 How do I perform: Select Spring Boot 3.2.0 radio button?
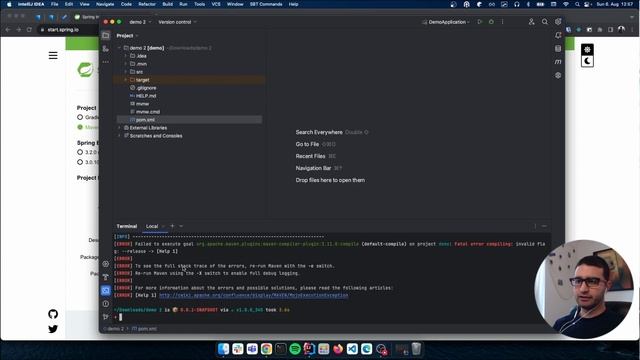coord(80,152)
